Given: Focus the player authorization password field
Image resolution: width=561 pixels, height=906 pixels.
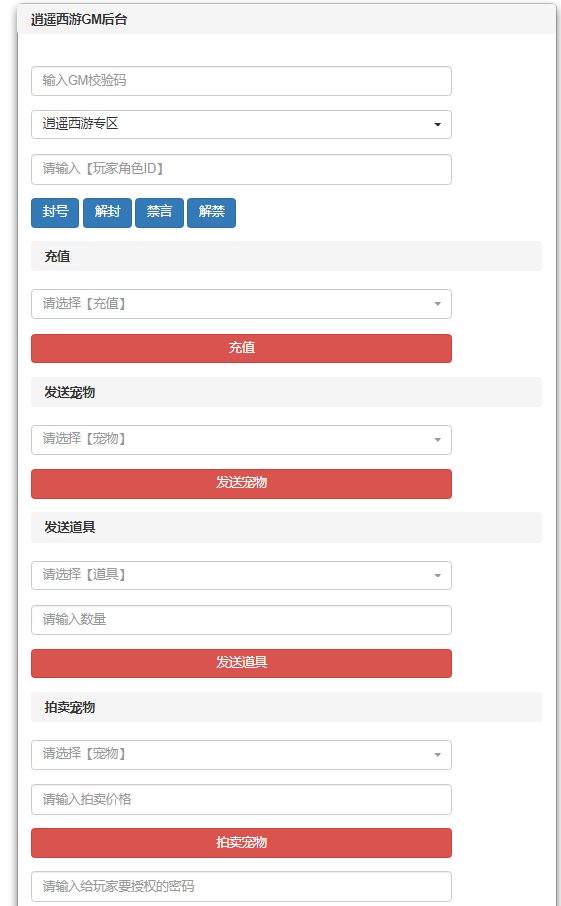Looking at the screenshot, I should click(x=241, y=886).
